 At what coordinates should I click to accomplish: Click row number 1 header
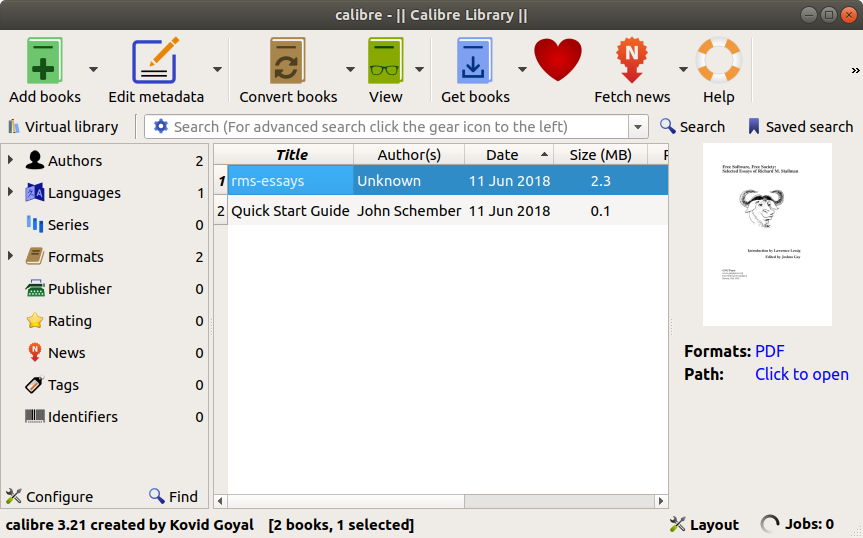[x=221, y=180]
